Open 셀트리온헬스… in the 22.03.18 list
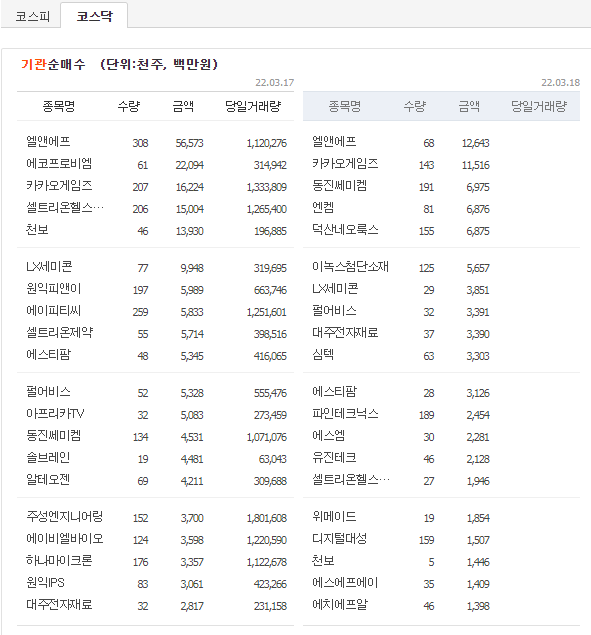 351,479
